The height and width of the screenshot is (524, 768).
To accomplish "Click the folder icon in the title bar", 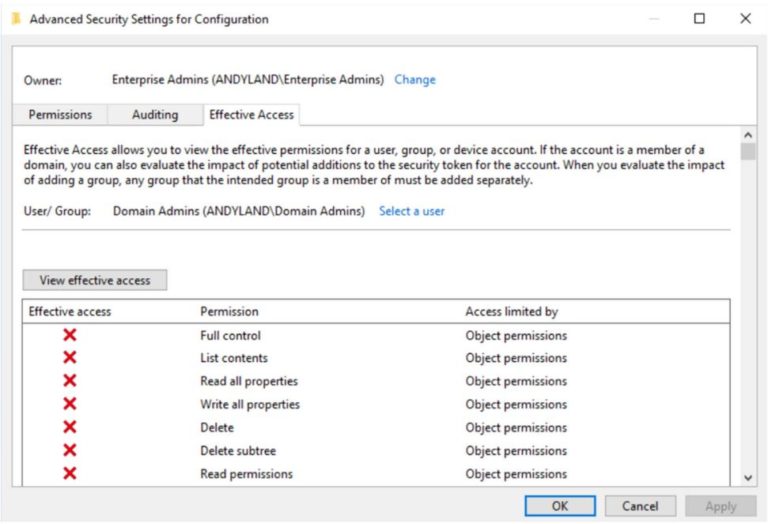I will coord(16,19).
